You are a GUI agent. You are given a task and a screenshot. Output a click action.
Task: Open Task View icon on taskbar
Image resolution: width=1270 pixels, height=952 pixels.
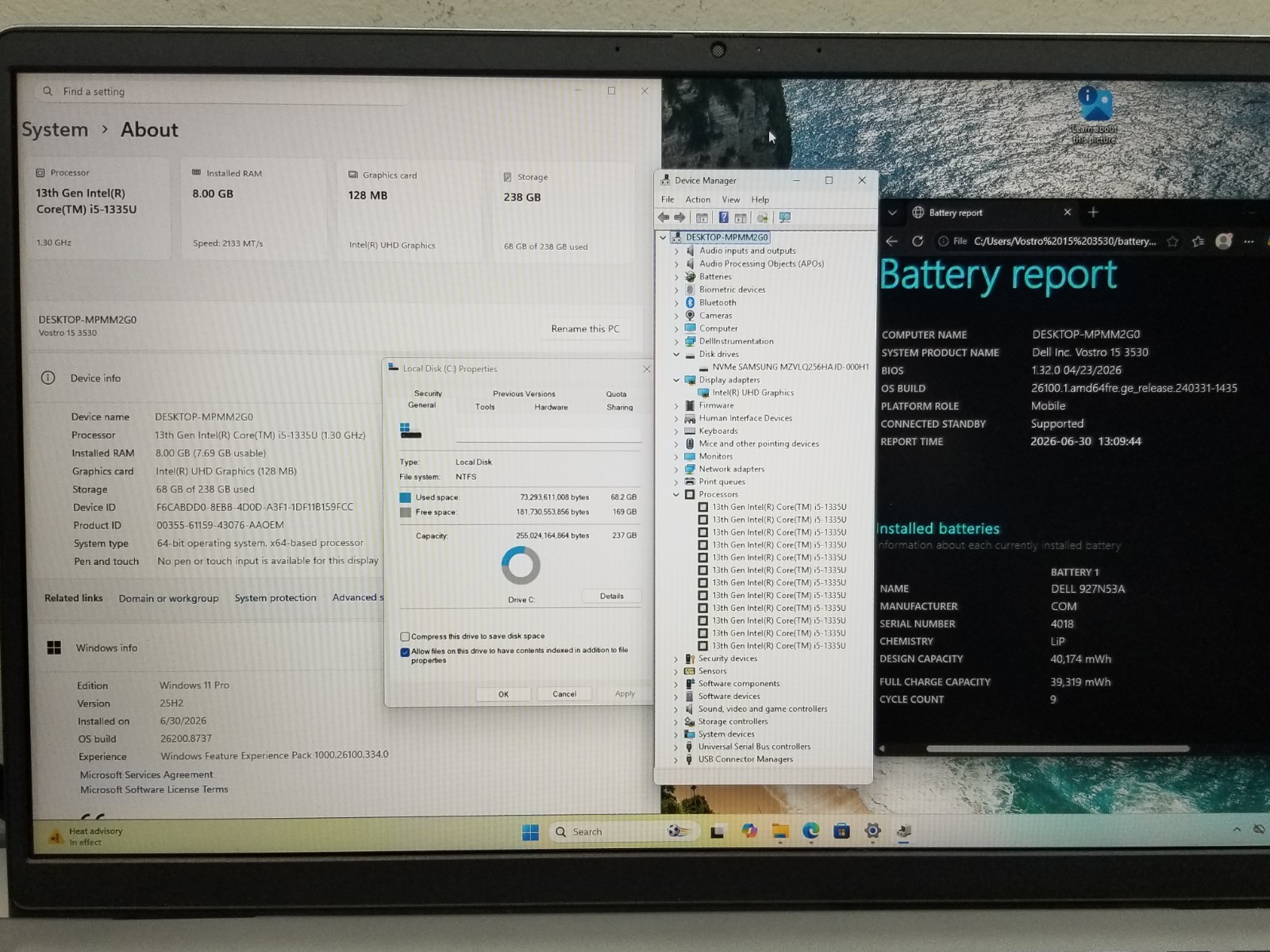[718, 831]
